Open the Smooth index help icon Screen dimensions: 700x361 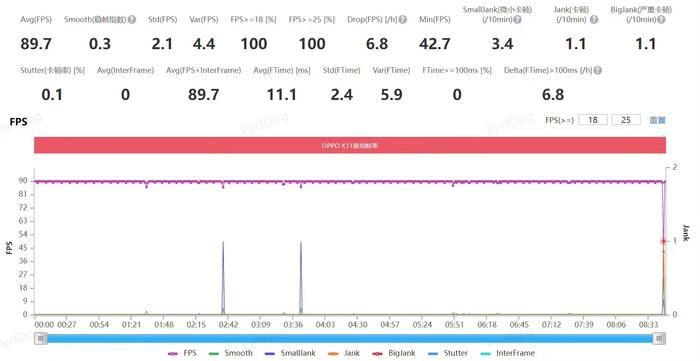(132, 20)
